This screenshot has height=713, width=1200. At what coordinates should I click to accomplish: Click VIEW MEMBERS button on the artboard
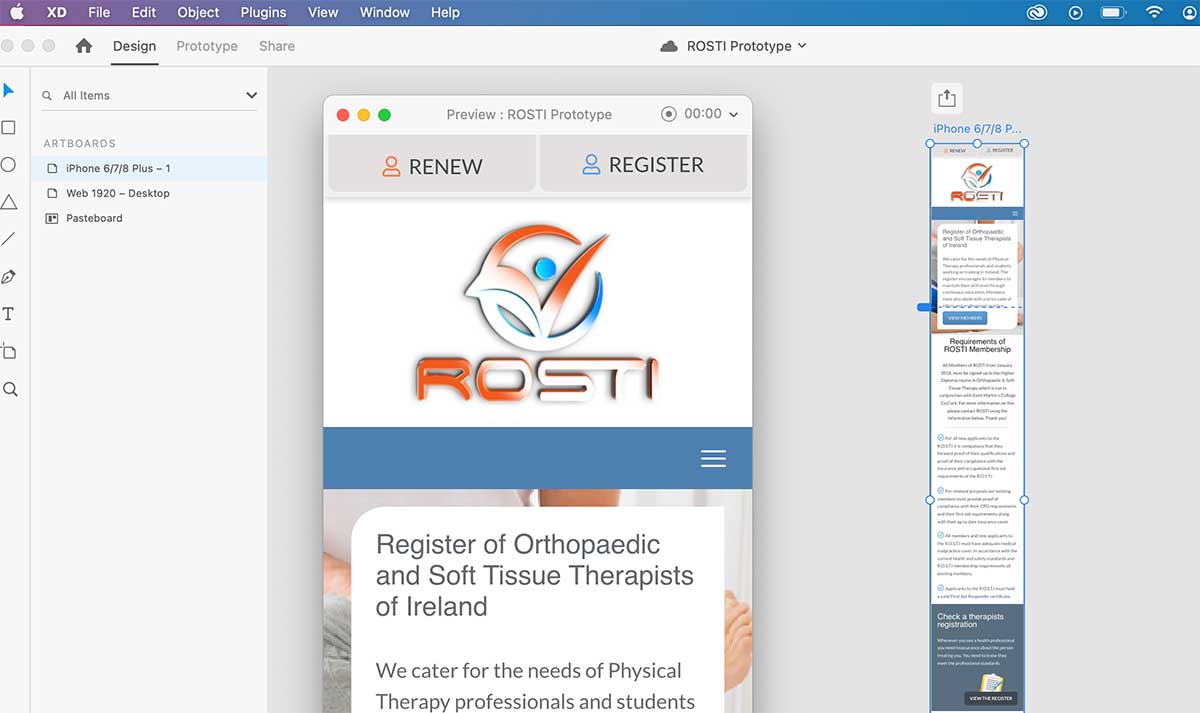pyautogui.click(x=965, y=317)
